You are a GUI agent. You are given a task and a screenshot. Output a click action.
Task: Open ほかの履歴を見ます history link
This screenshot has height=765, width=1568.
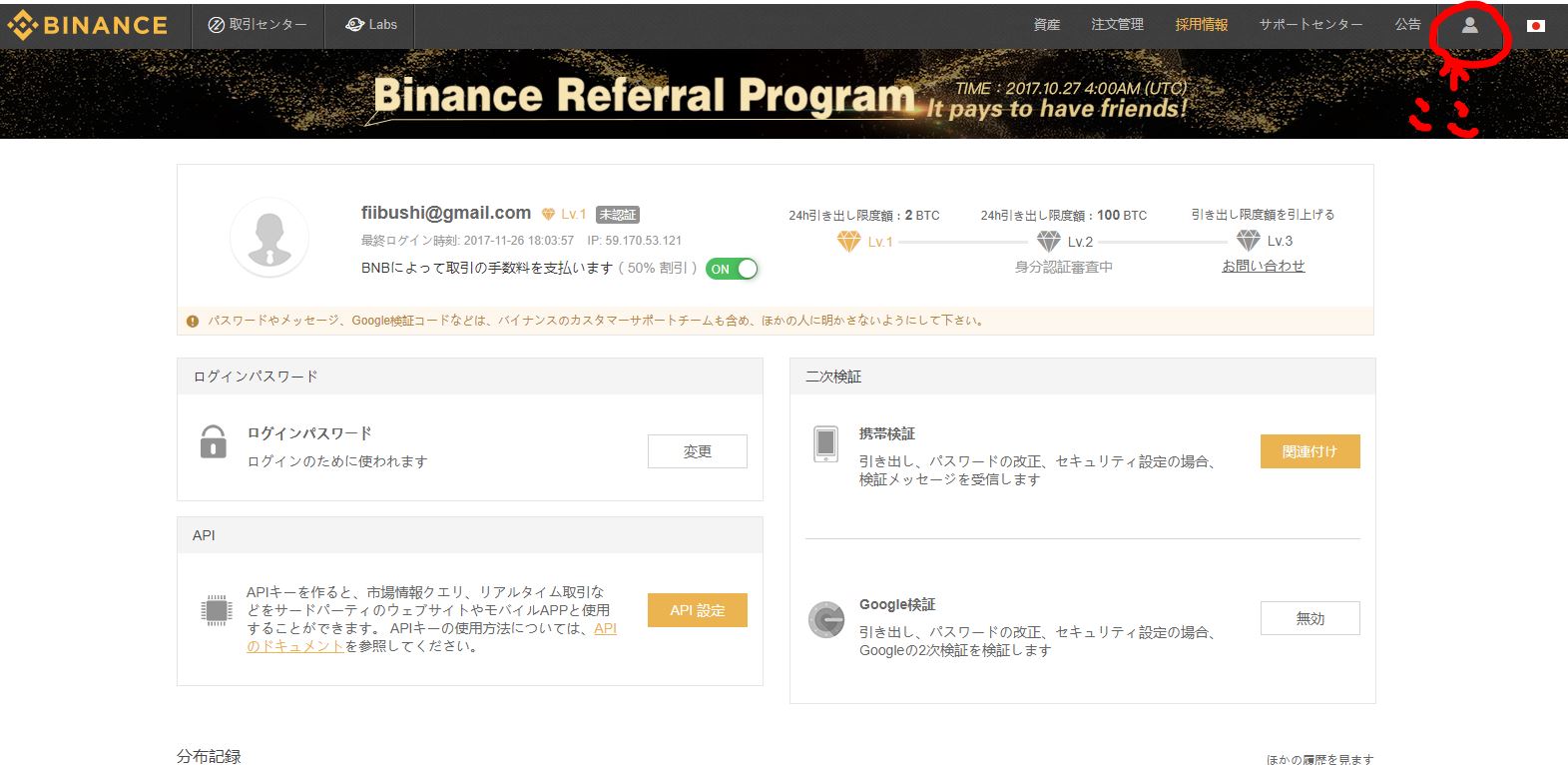pos(1319,759)
